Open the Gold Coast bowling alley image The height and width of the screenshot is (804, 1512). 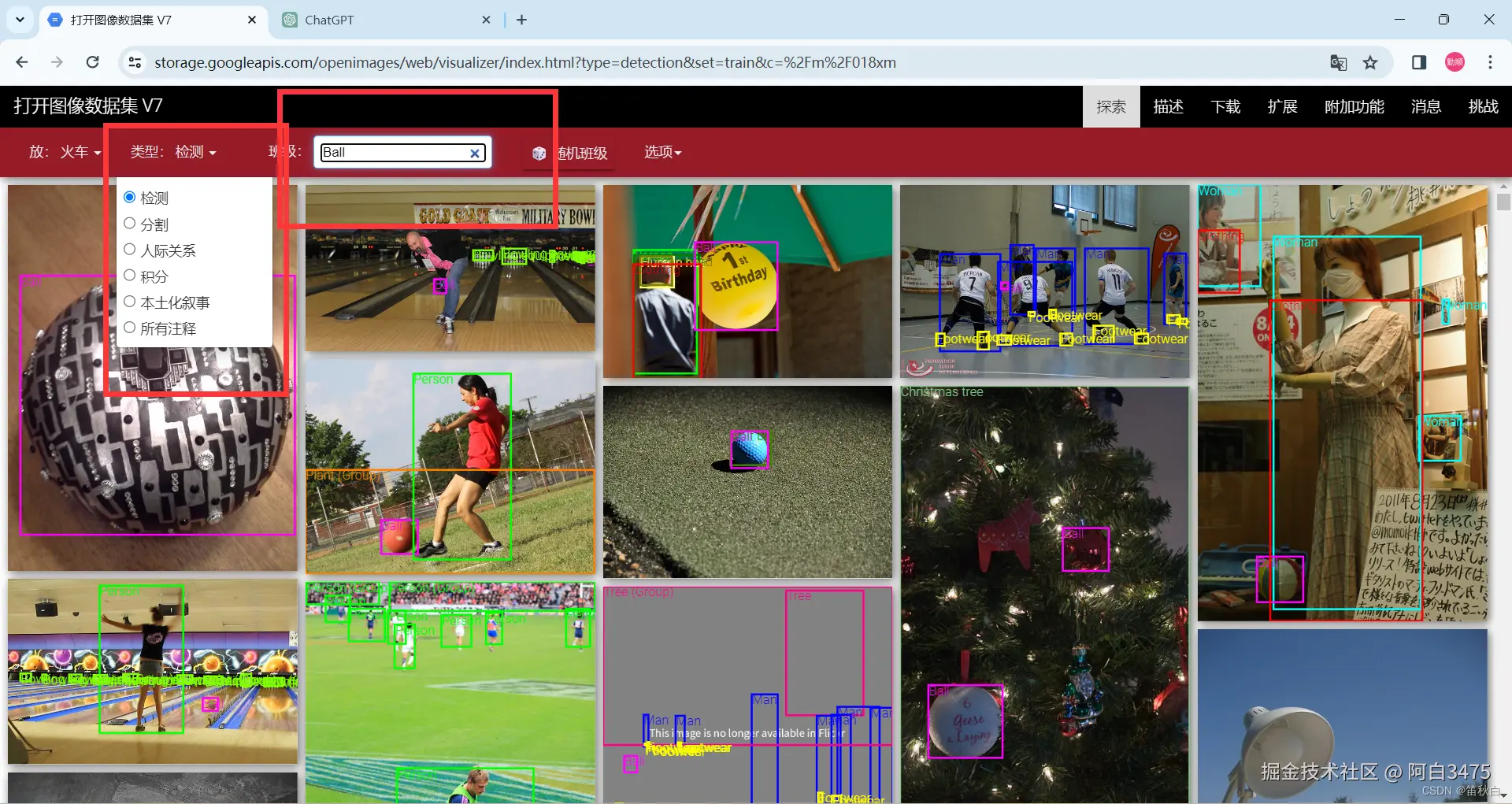450,268
